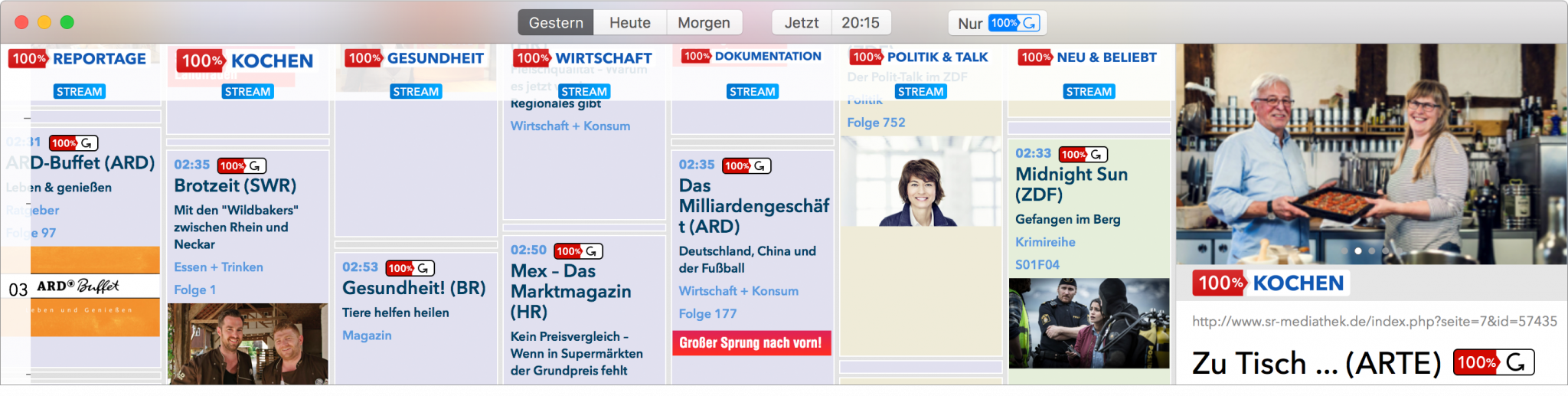1568x396 pixels.
Task: Open Mex - Das Marktmagazin (HR)
Action: (x=571, y=291)
